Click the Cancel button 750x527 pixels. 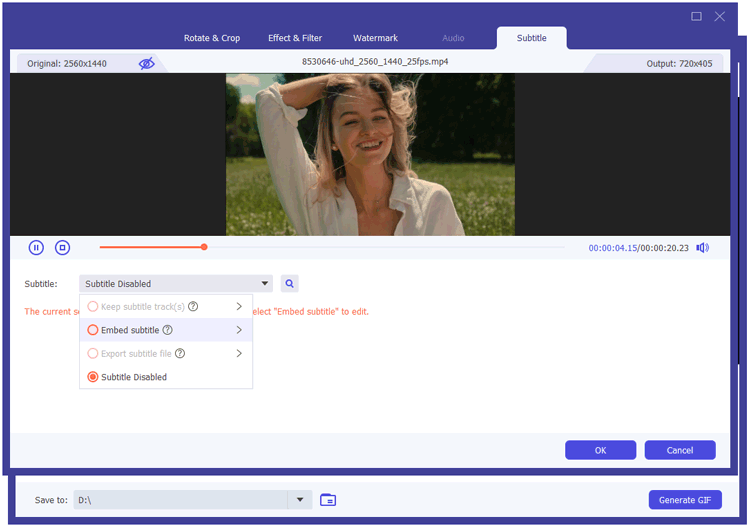pyautogui.click(x=680, y=450)
